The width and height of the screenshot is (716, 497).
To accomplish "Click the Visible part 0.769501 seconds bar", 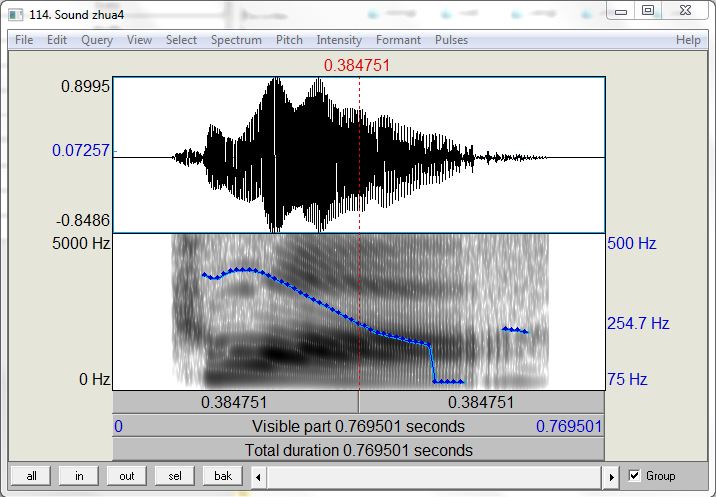I will point(358,426).
